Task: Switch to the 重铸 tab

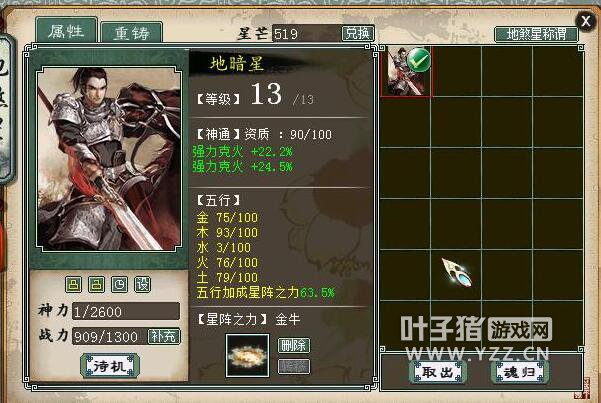Action: pyautogui.click(x=131, y=33)
